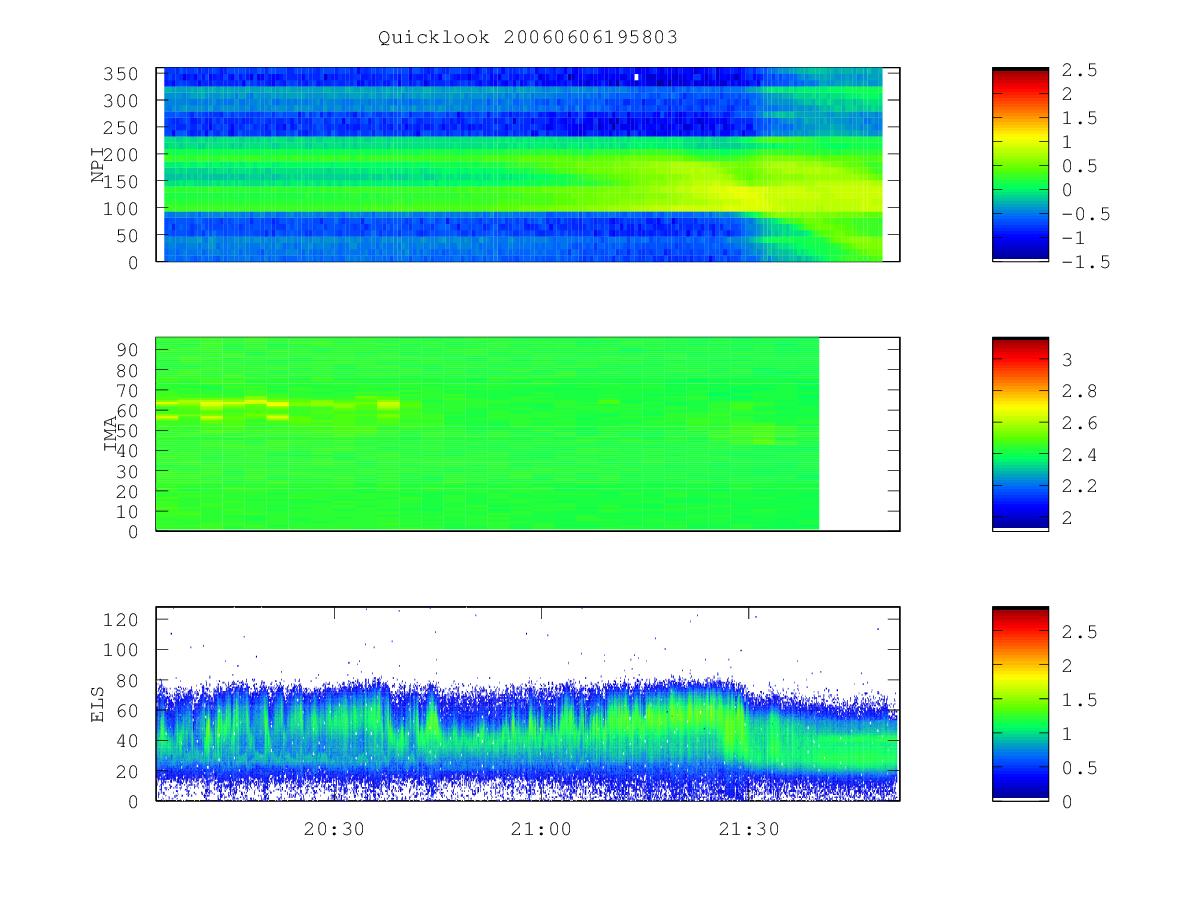
Task: Click the white pixel in NPI panel
Action: pos(636,76)
